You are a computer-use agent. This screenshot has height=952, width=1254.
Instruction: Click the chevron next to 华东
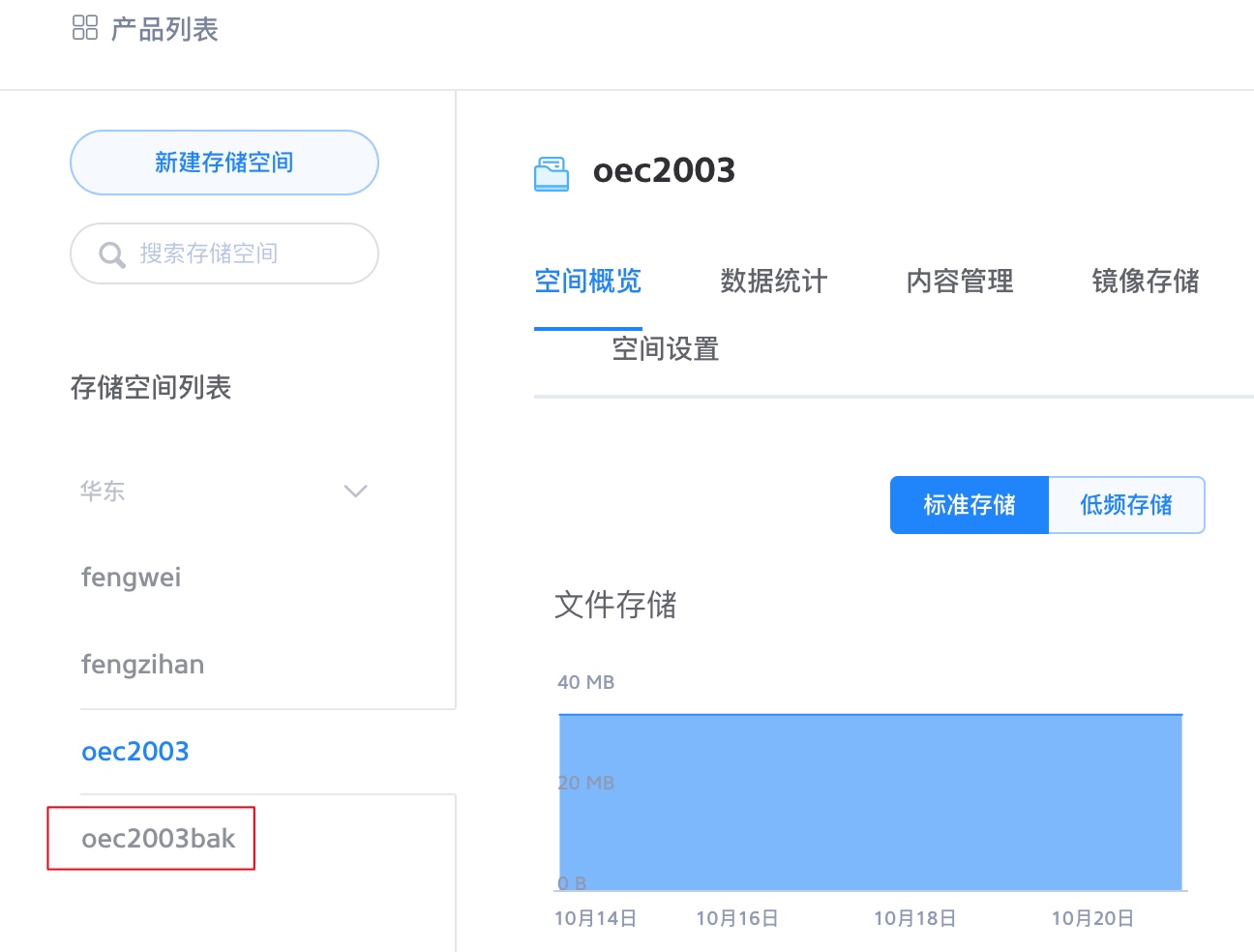click(356, 491)
